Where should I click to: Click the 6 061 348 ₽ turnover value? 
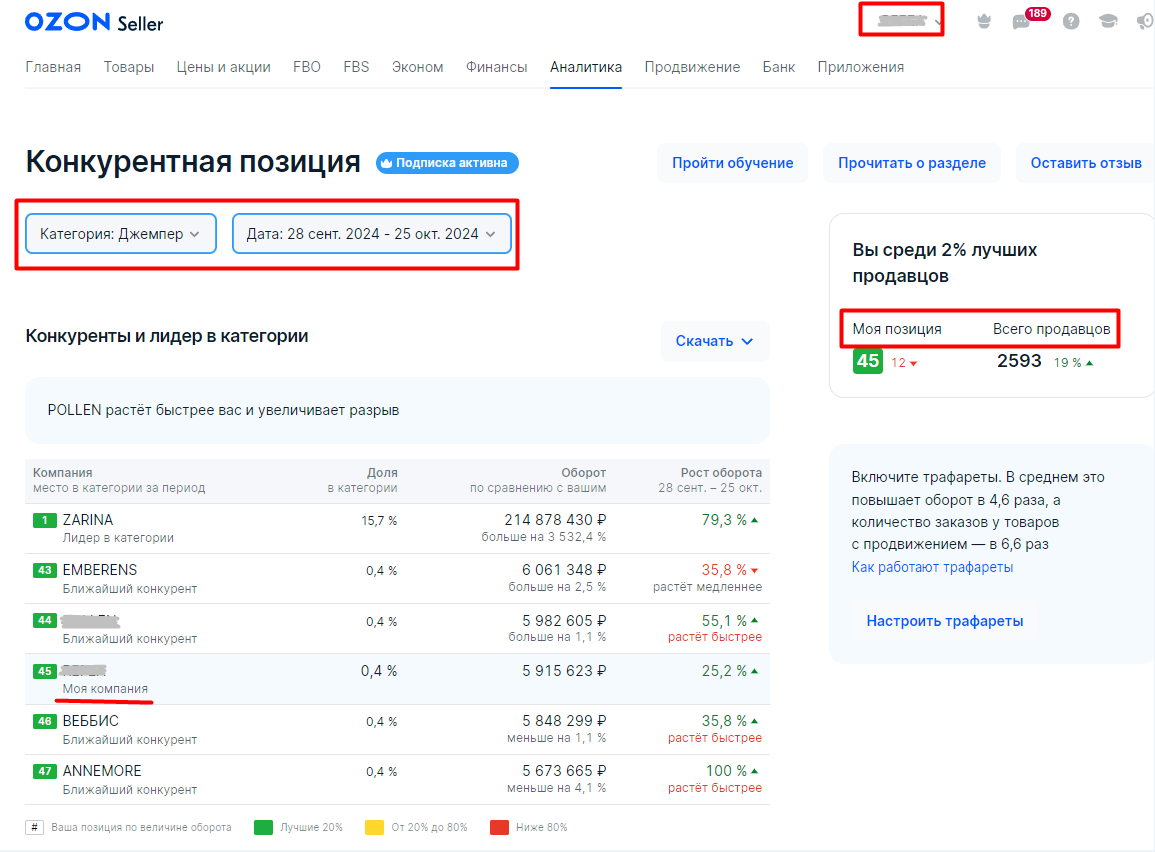tap(564, 570)
